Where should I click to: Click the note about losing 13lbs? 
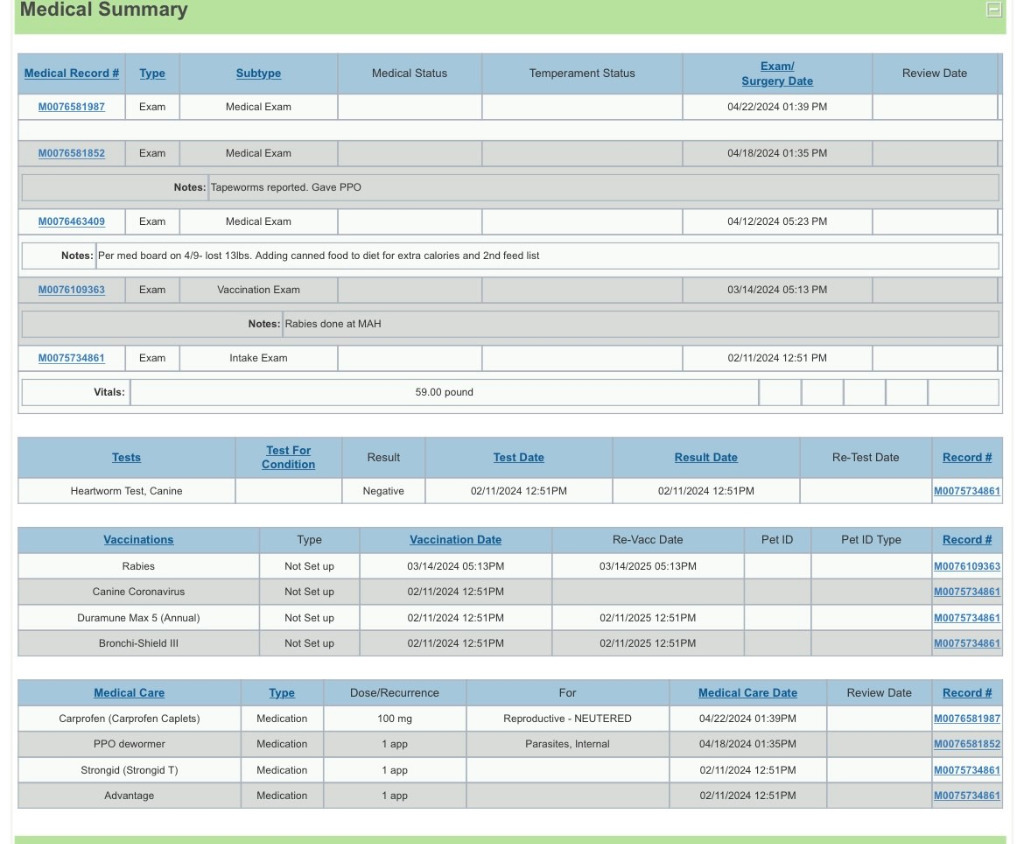[x=319, y=255]
